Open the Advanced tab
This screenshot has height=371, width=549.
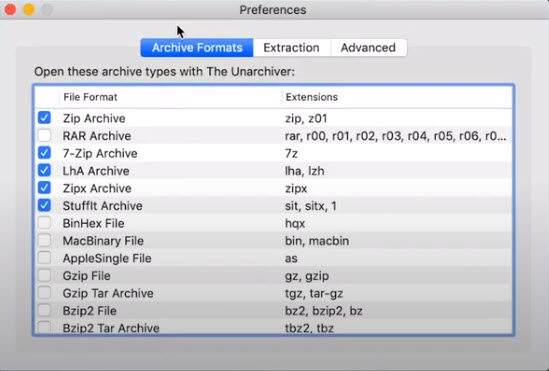[368, 48]
